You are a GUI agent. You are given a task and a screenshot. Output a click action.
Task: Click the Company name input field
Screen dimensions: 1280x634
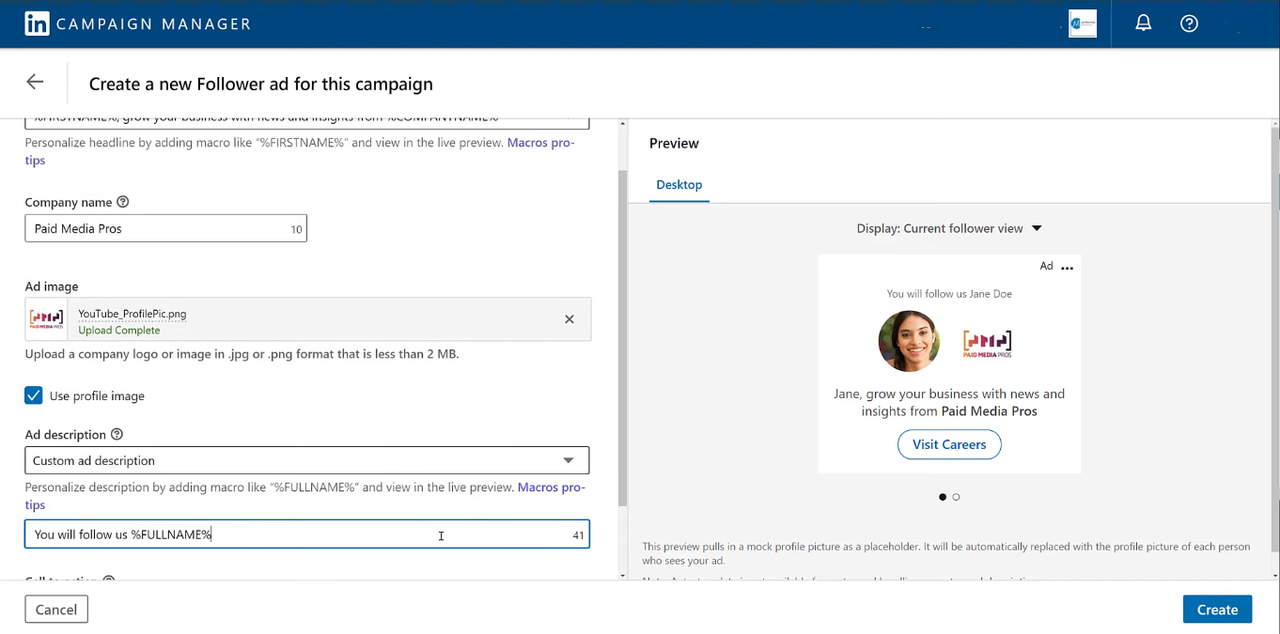coord(166,228)
